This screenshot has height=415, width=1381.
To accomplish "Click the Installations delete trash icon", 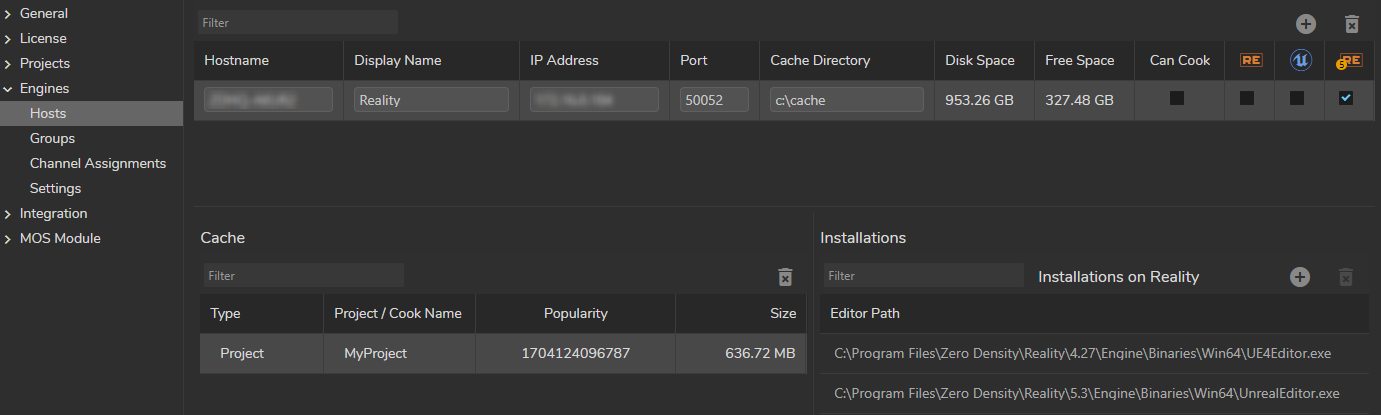I will point(1346,277).
